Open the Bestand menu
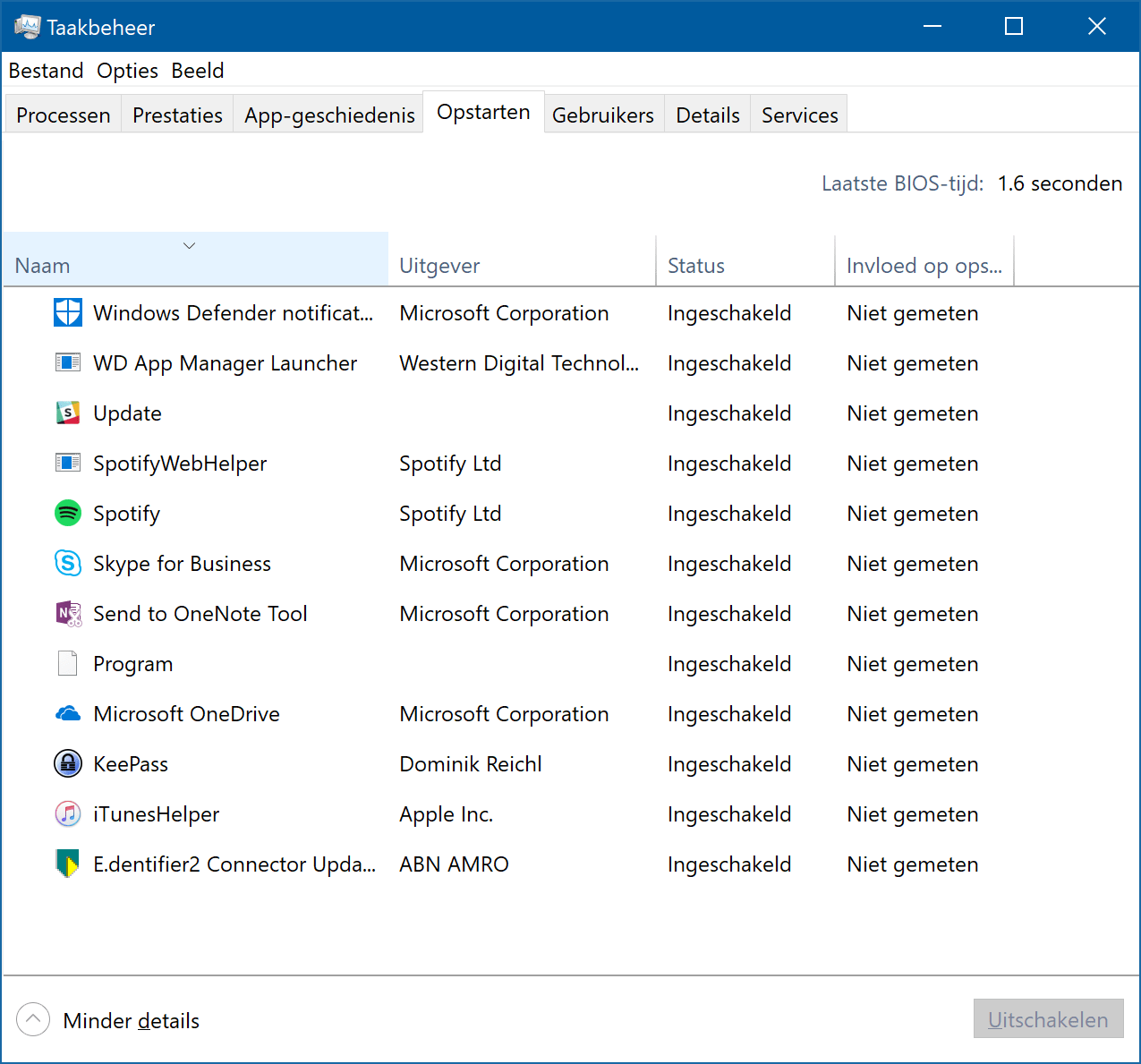This screenshot has height=1064, width=1141. click(x=46, y=71)
